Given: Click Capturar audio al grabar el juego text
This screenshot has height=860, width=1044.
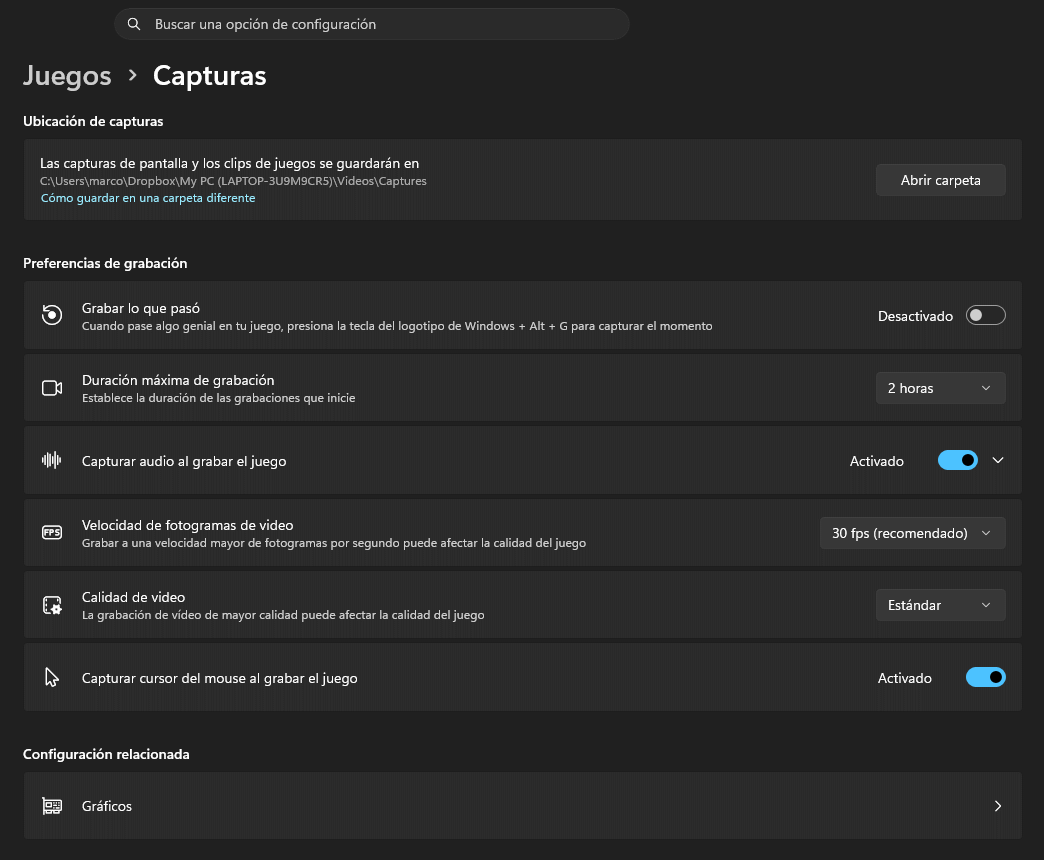Looking at the screenshot, I should tap(184, 461).
